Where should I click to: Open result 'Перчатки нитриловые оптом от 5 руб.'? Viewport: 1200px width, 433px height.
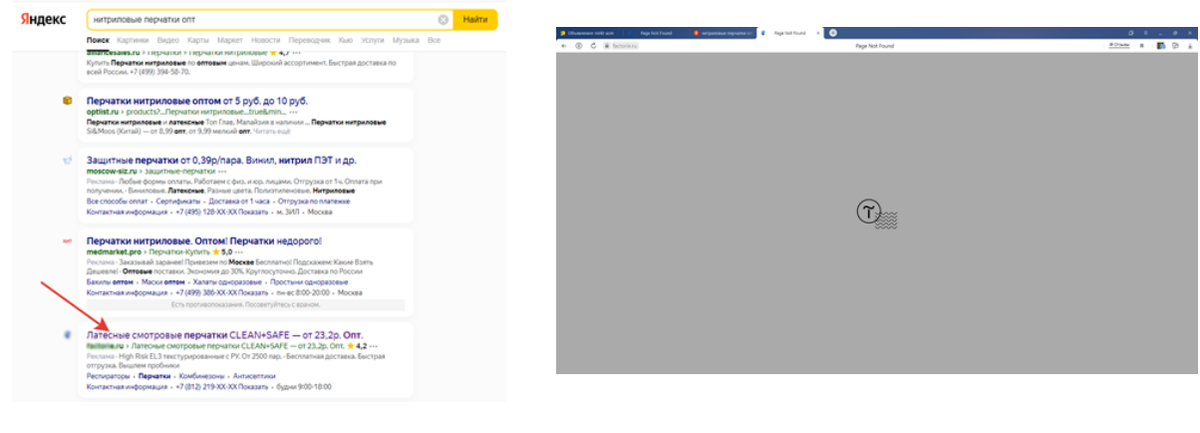(197, 101)
